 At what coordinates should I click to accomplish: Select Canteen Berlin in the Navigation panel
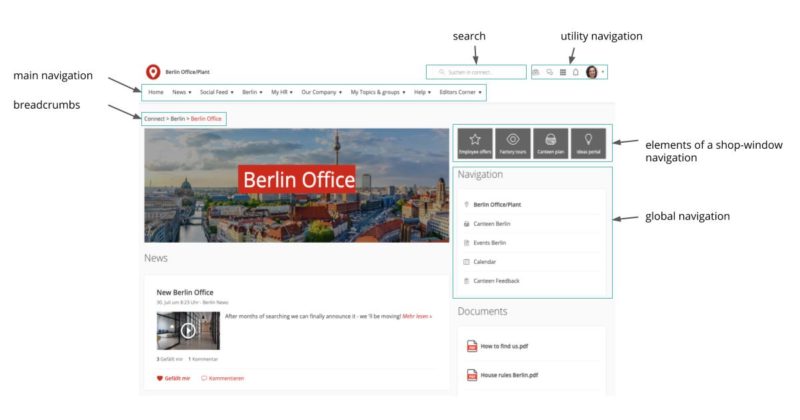click(x=491, y=224)
